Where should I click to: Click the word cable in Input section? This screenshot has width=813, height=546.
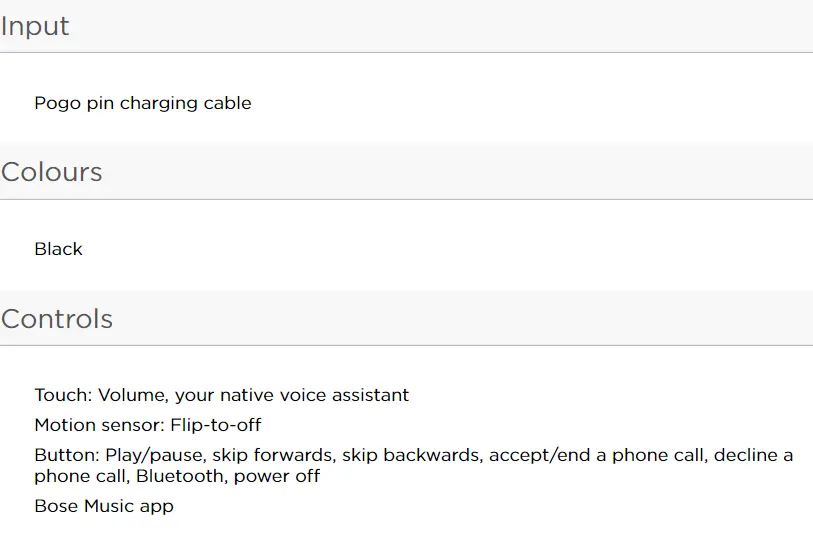point(228,103)
